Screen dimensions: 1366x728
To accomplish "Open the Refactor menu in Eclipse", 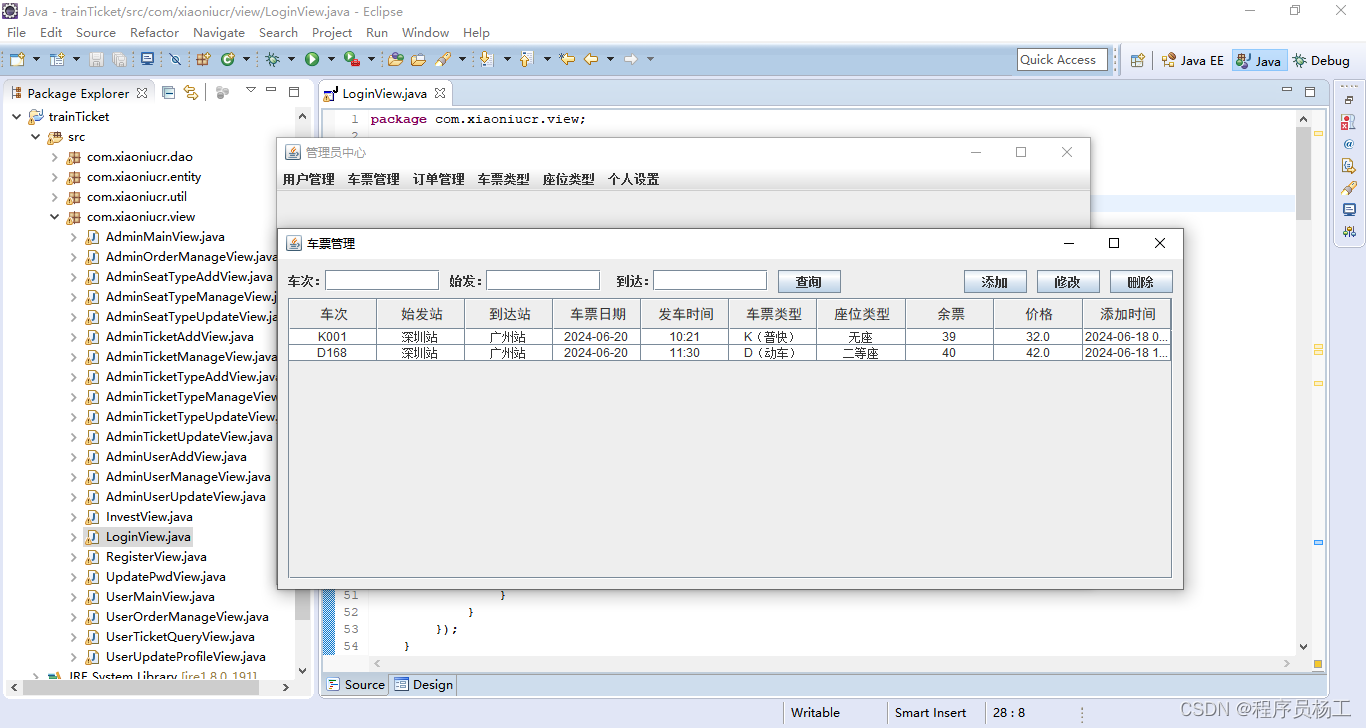I will 154,32.
